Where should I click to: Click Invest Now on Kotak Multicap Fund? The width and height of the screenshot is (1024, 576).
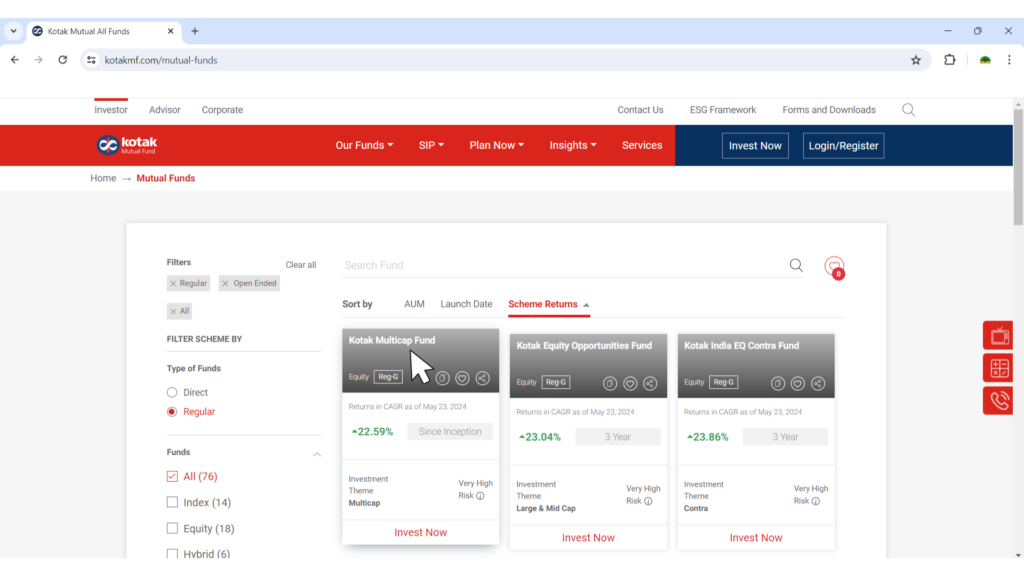pos(421,533)
